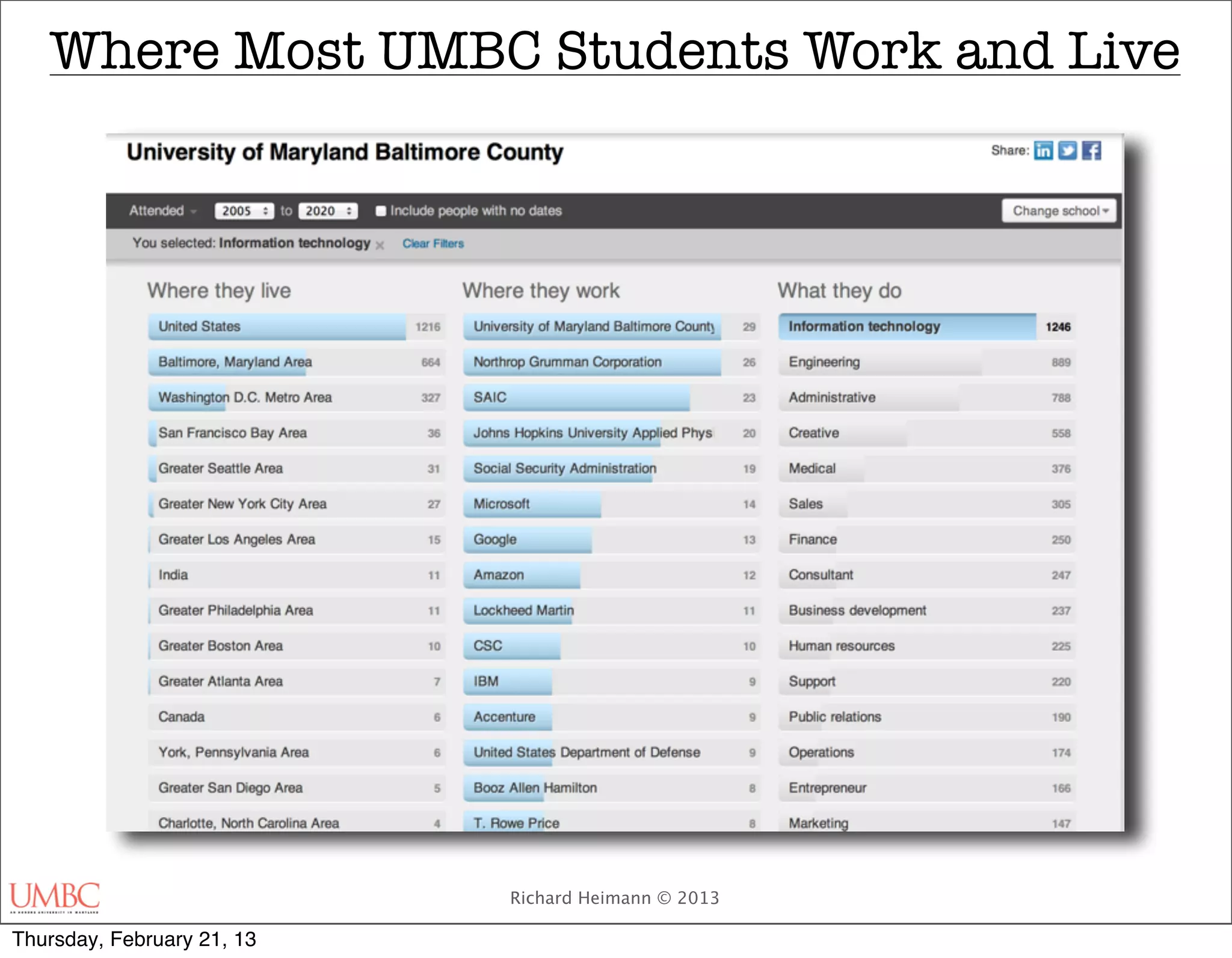
Task: Filter by SAIC employer
Action: coord(612,398)
